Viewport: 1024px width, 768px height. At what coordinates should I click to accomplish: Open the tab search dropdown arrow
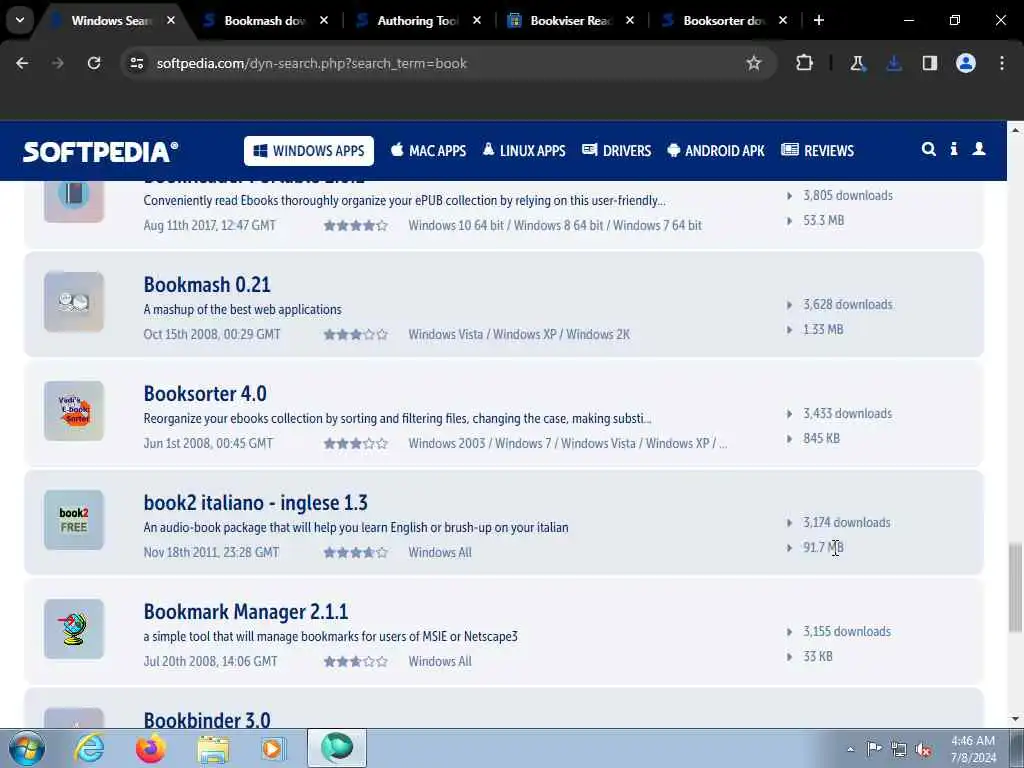click(x=20, y=20)
